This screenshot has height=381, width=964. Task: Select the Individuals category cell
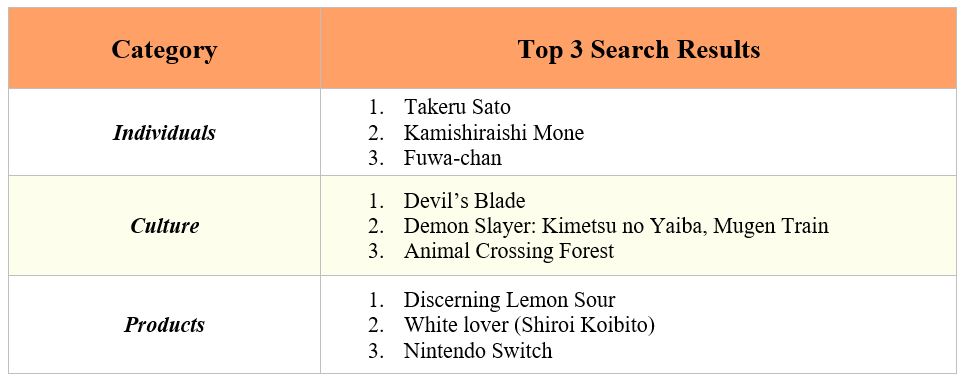pos(164,133)
